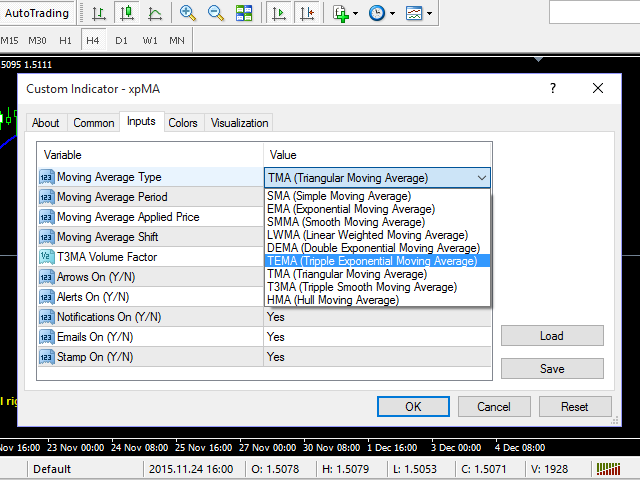This screenshot has height=480, width=640.
Task: Select M30 timeframe
Action: tap(37, 40)
